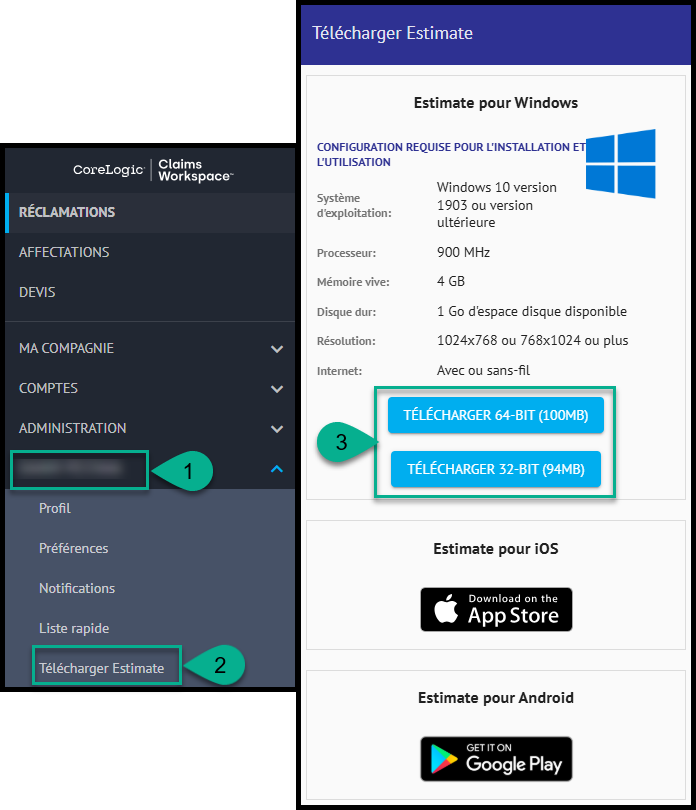Click TÉLÉCHARGER 64-BIT (100MB) button
This screenshot has width=696, height=810.
(496, 415)
